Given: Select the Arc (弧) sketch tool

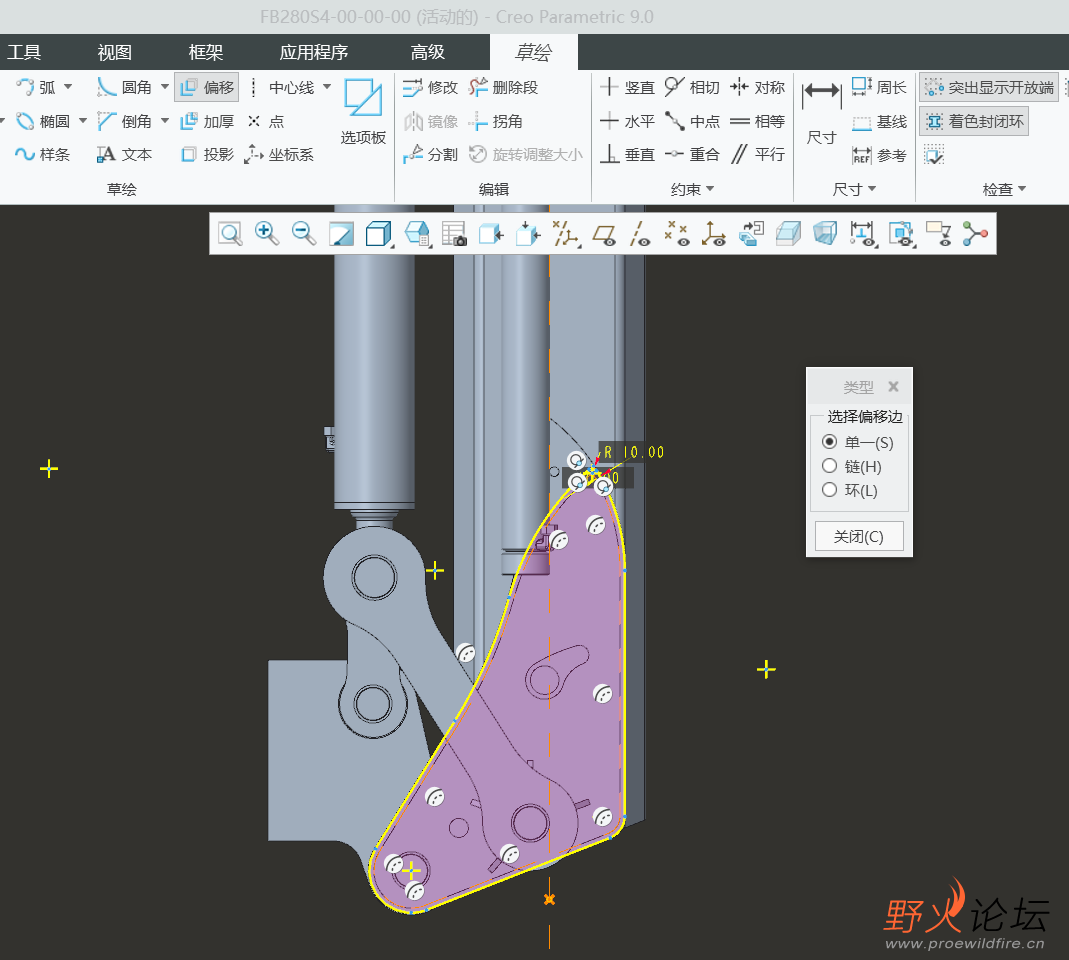Looking at the screenshot, I should (36, 87).
